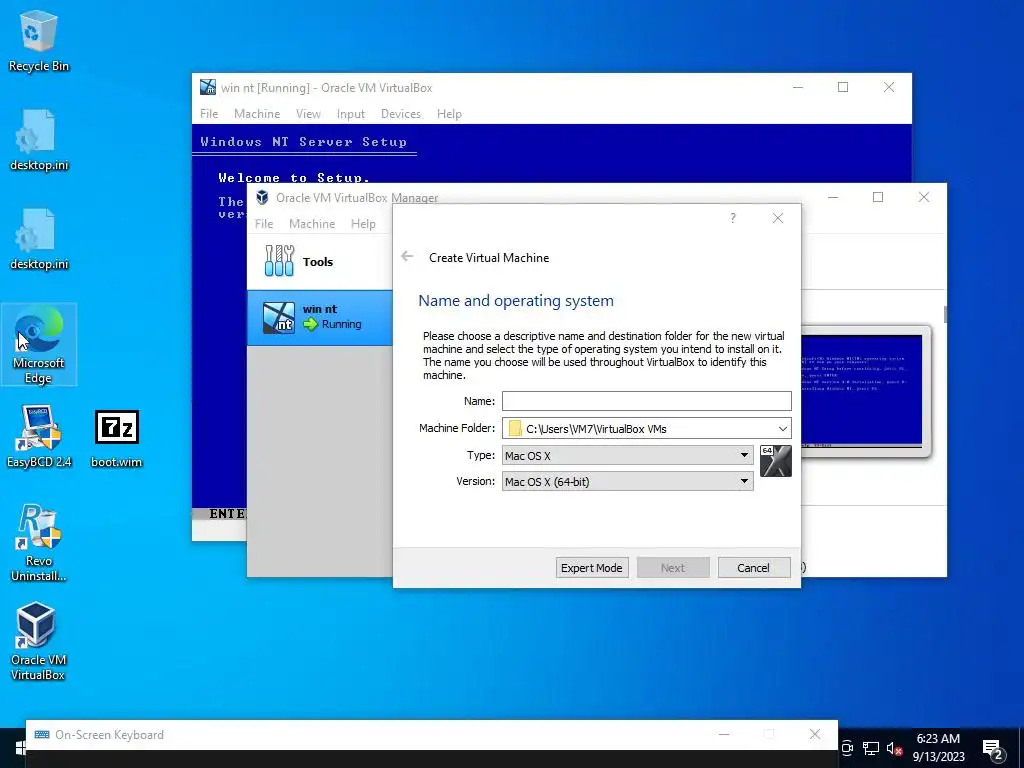Click the help question mark in the dialog

733,218
